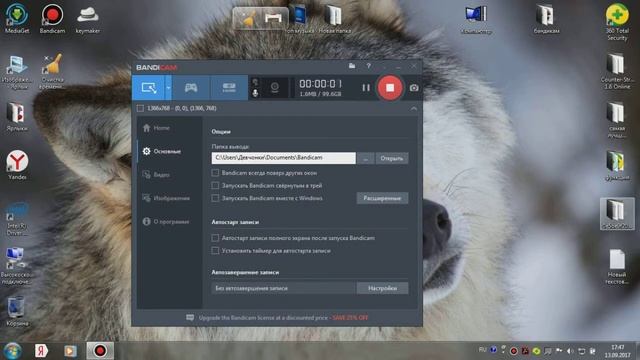Enable timer for autostart recording checkbox
Screen dimensions: 640x360
[x=215, y=251]
